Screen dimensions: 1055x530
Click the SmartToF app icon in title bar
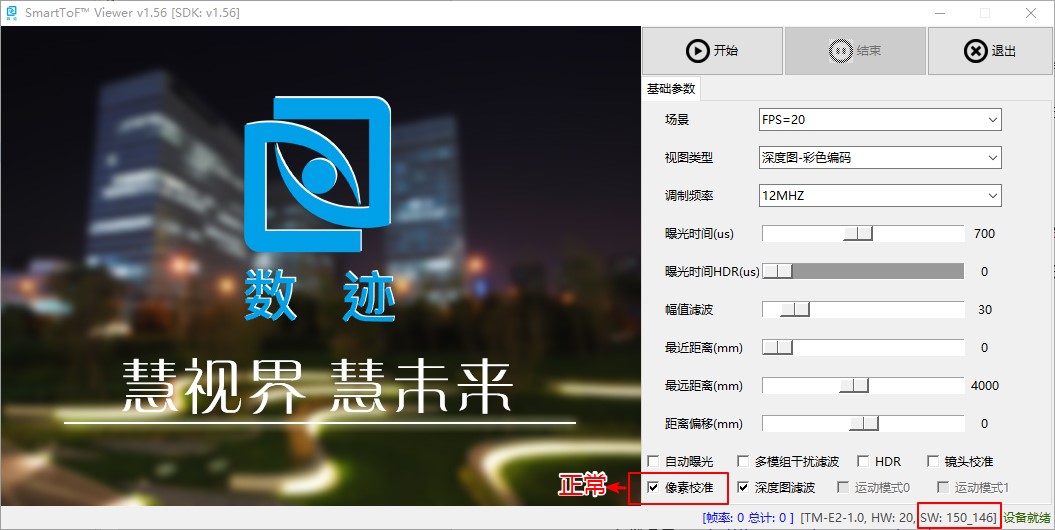pos(11,13)
